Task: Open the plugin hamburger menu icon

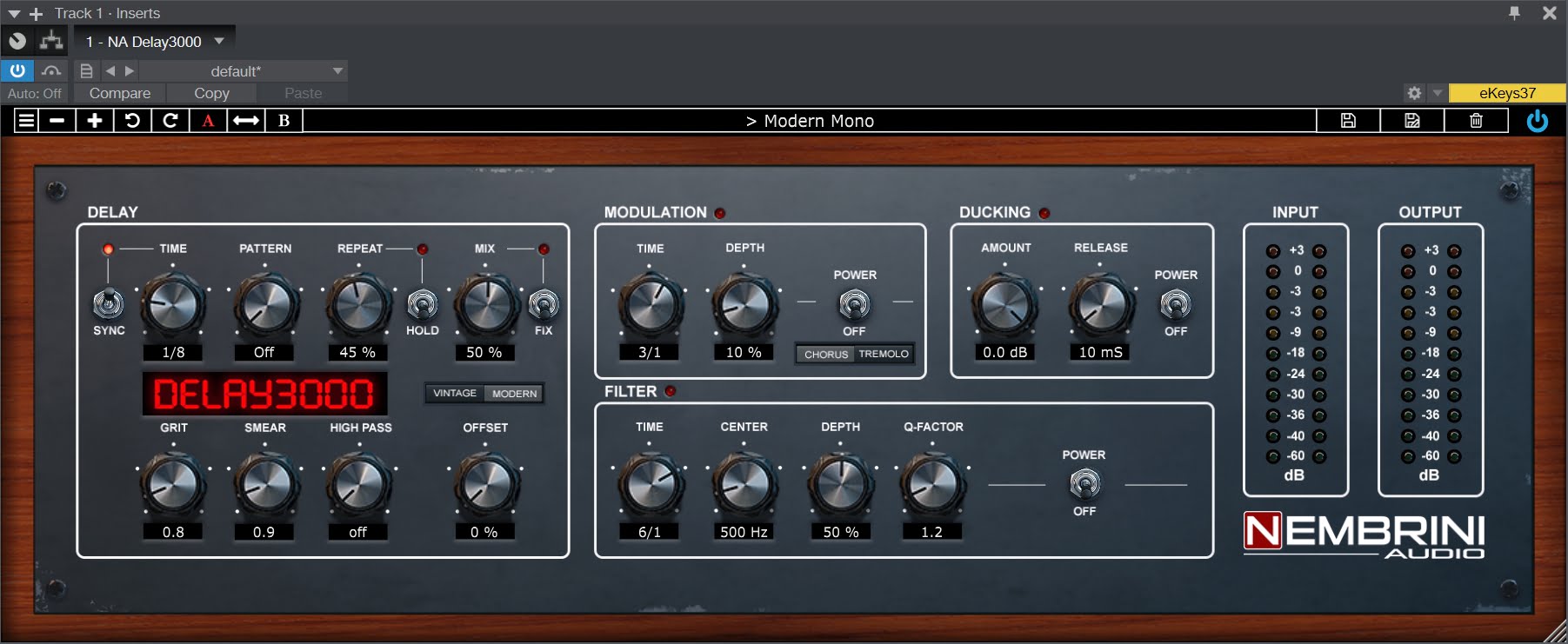Action: click(x=27, y=121)
